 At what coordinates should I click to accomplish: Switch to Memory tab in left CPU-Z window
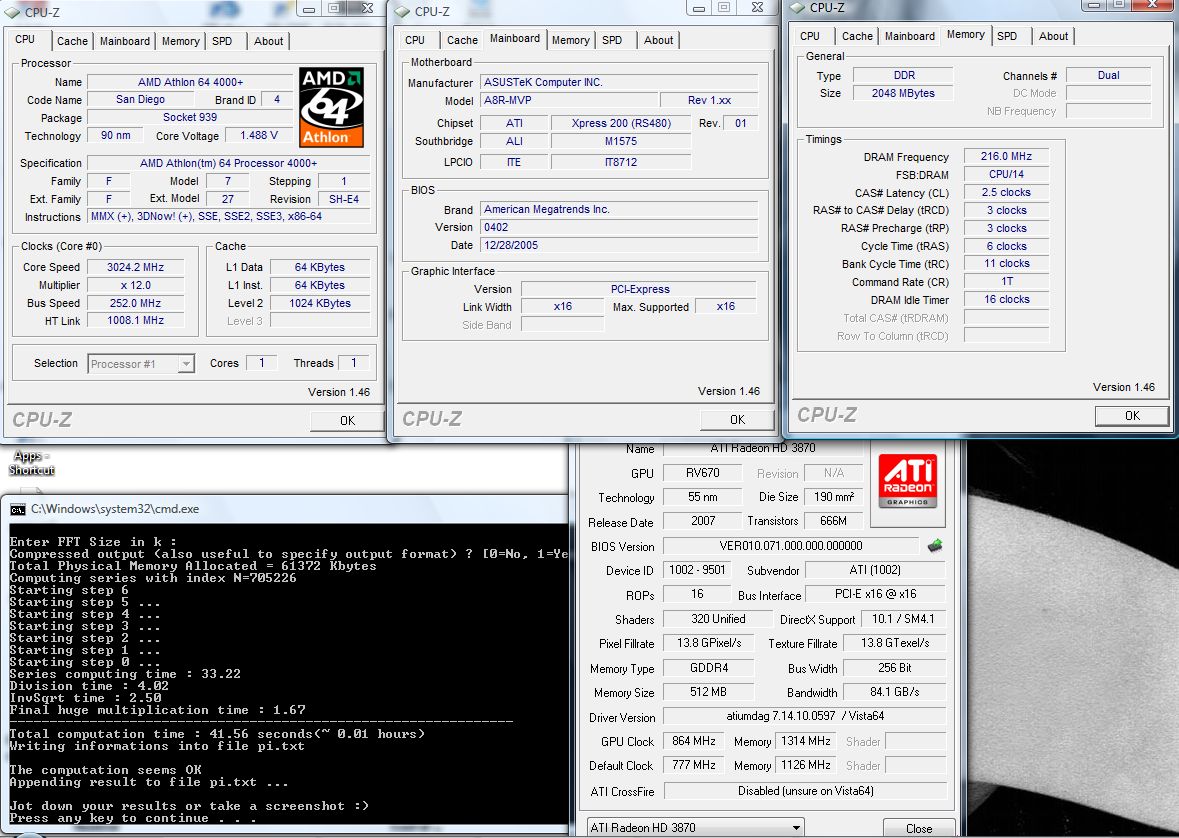coord(180,41)
